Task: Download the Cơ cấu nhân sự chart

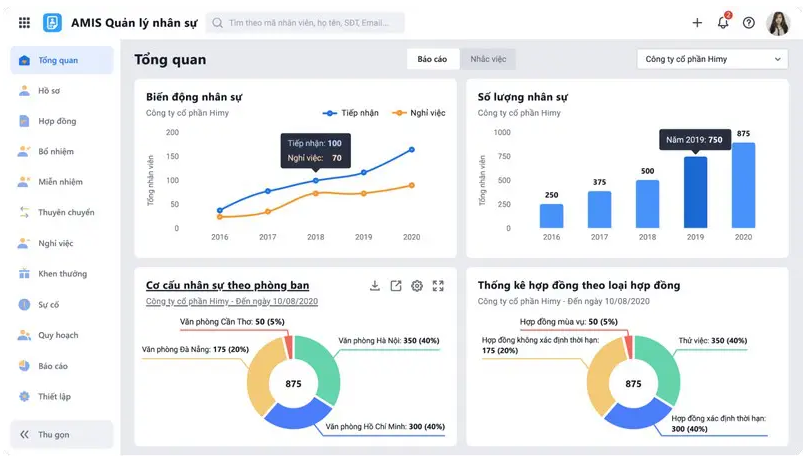Action: (375, 286)
